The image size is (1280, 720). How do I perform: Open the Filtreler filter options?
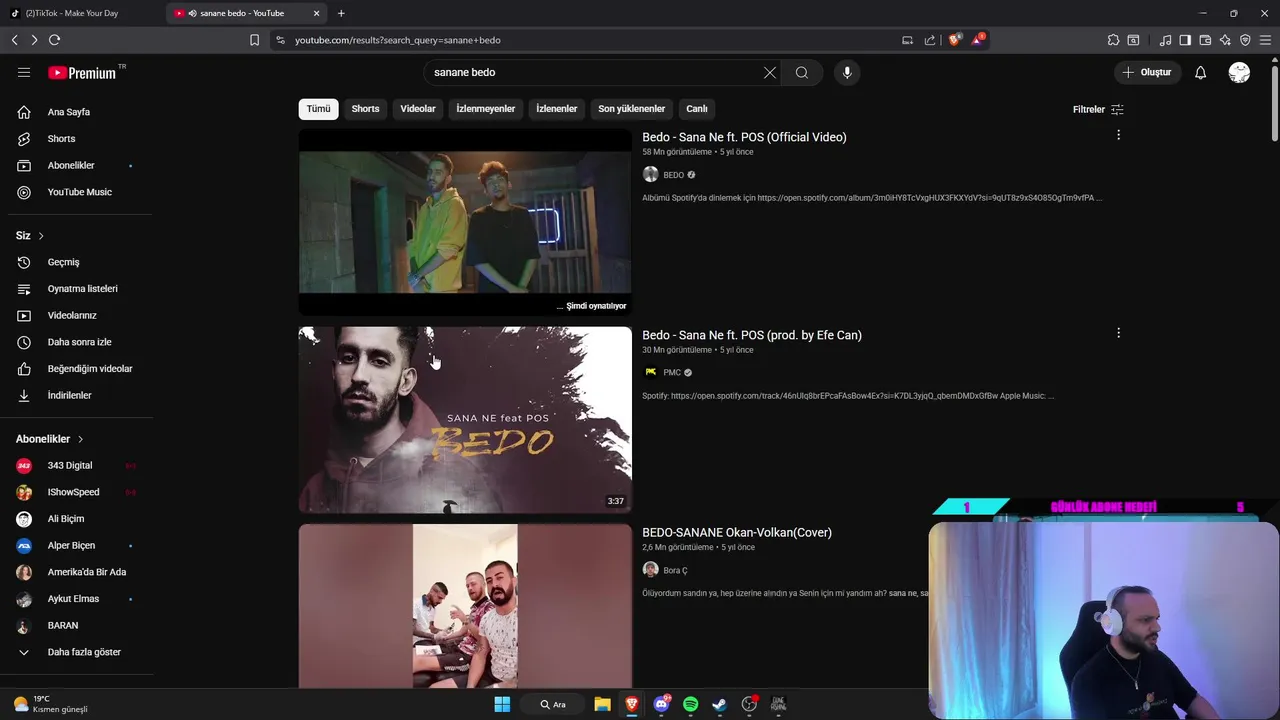coord(1098,109)
